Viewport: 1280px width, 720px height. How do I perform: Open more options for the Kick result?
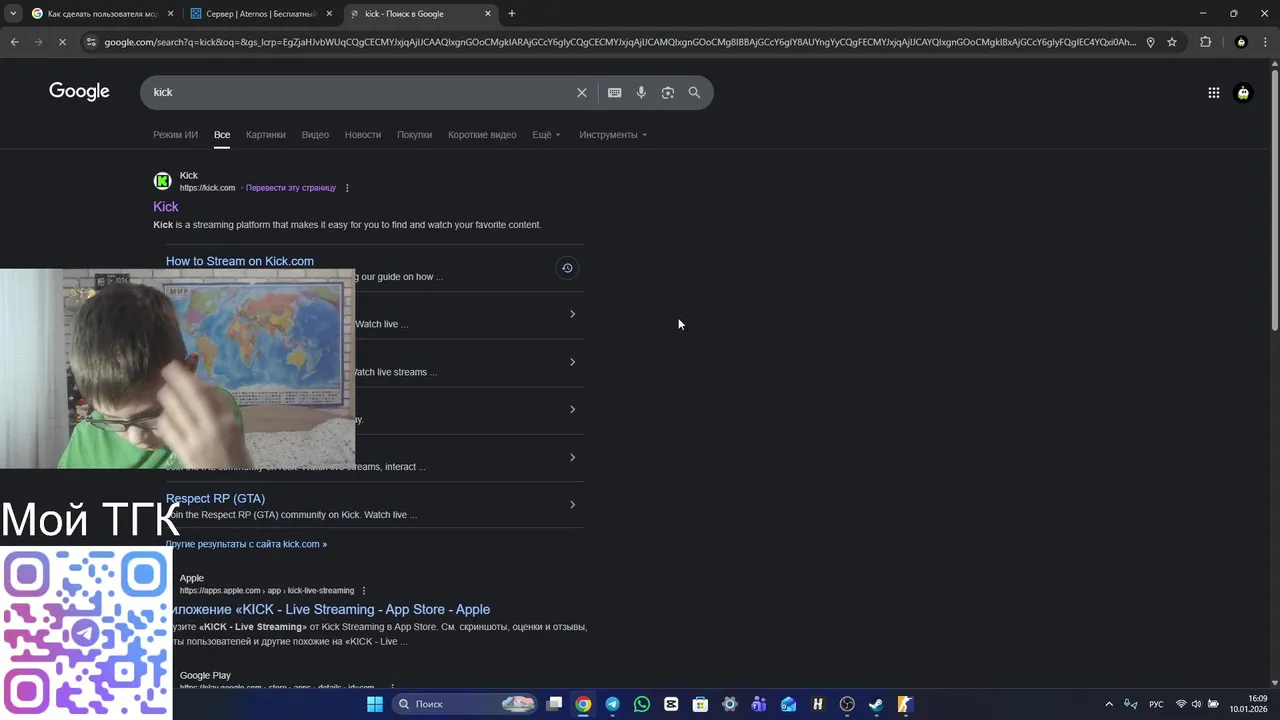[347, 188]
